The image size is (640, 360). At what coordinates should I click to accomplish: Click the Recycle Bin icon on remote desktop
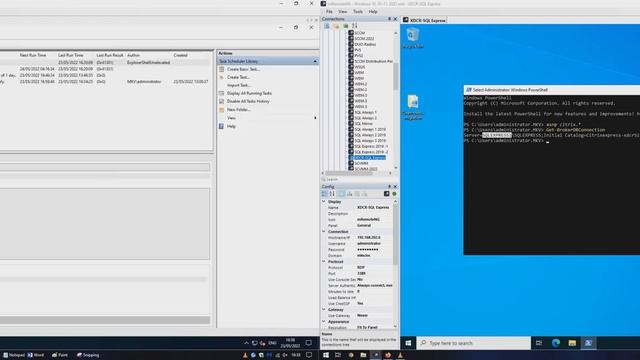tap(413, 38)
